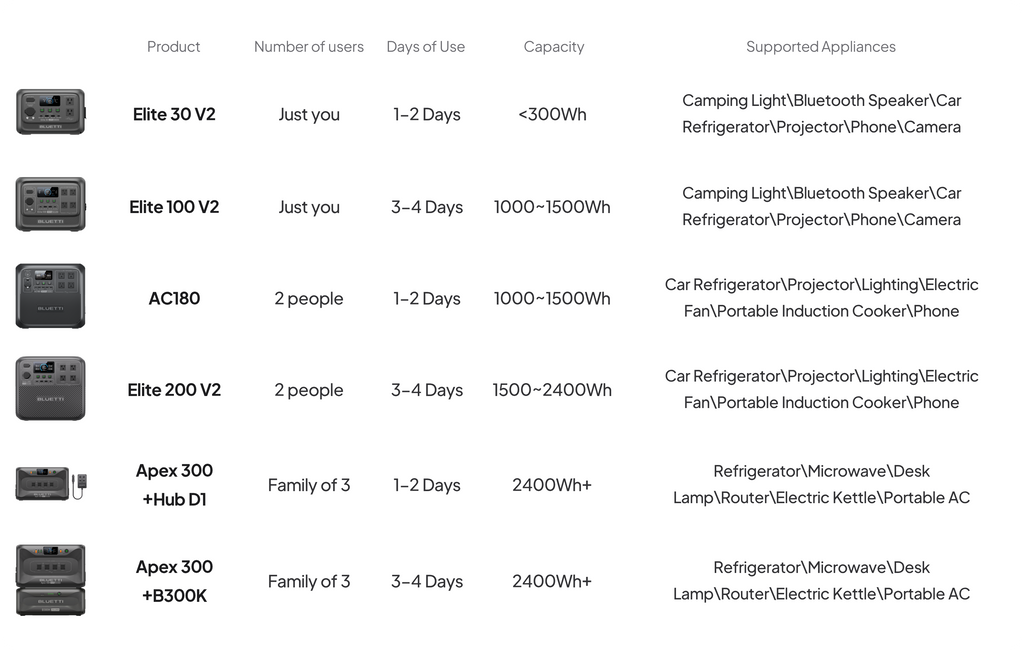Click the Elite 200 V2 product image
This screenshot has height=650, width=1024.
(50, 388)
